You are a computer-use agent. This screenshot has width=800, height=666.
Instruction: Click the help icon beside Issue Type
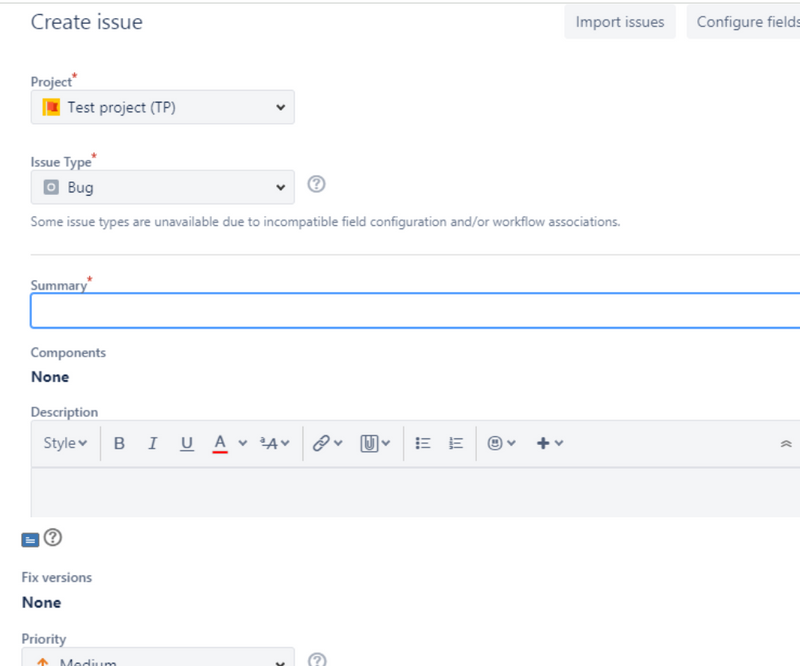point(317,184)
